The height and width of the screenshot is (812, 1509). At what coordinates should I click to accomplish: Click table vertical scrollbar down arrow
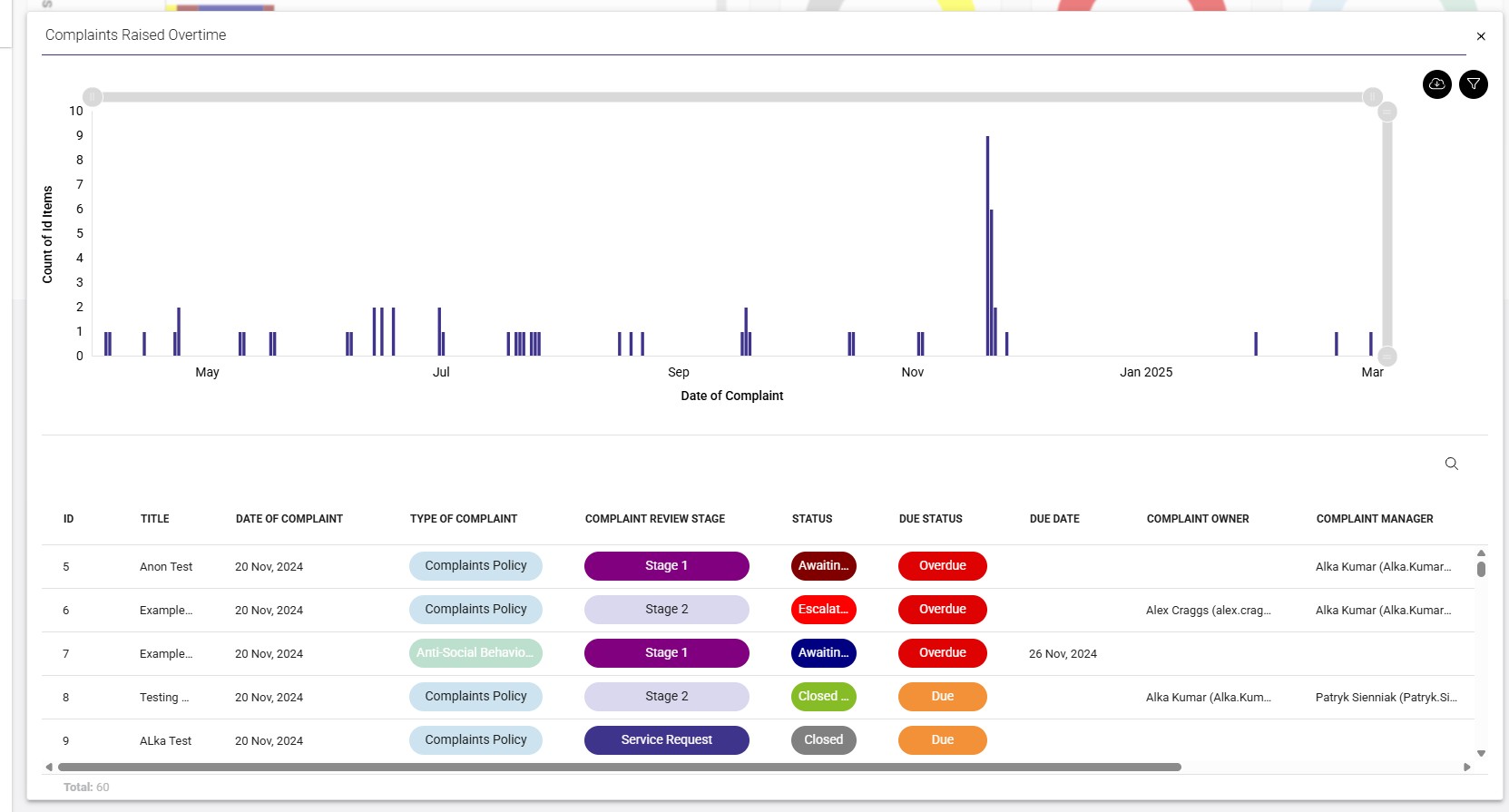point(1481,753)
